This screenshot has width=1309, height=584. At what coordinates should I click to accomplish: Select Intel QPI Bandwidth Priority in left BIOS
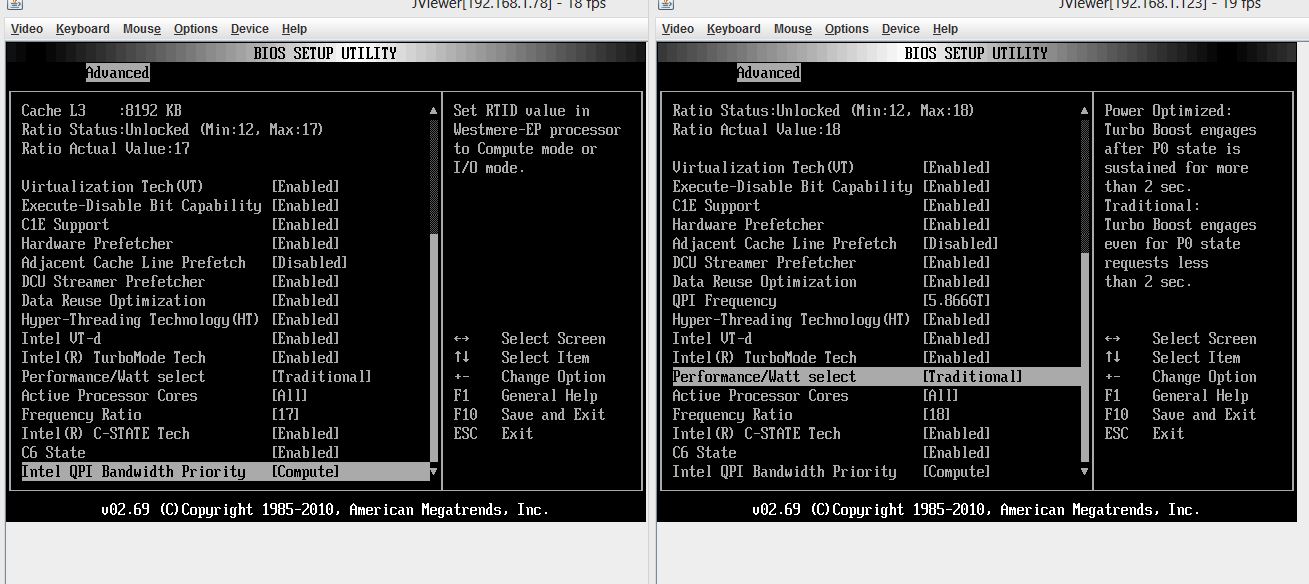tap(226, 472)
